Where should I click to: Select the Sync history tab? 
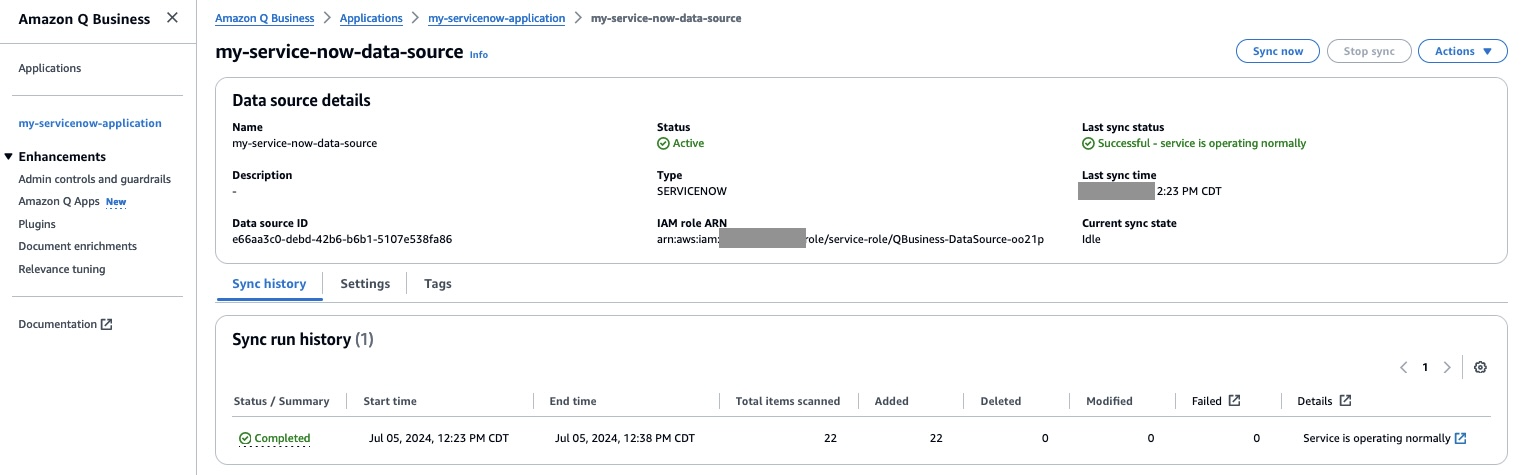269,284
